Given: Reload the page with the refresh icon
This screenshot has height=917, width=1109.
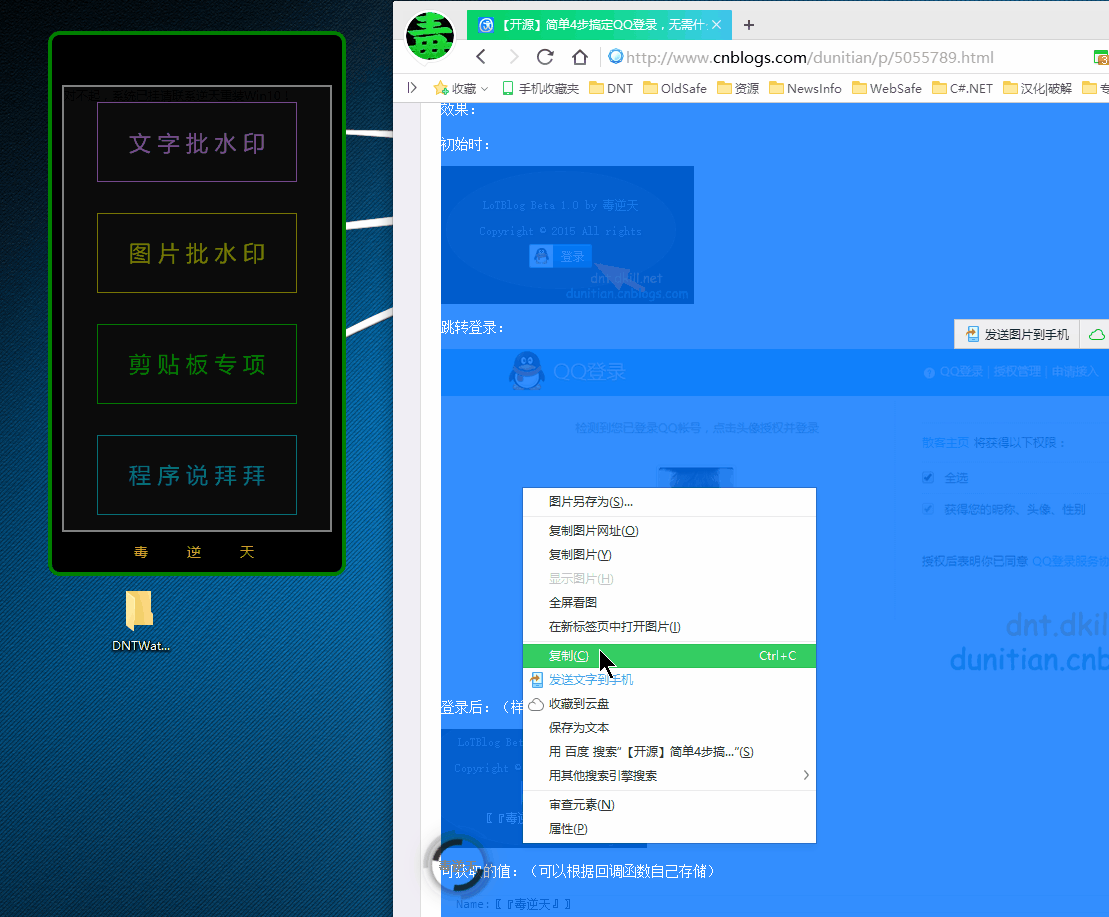Looking at the screenshot, I should coord(545,57).
